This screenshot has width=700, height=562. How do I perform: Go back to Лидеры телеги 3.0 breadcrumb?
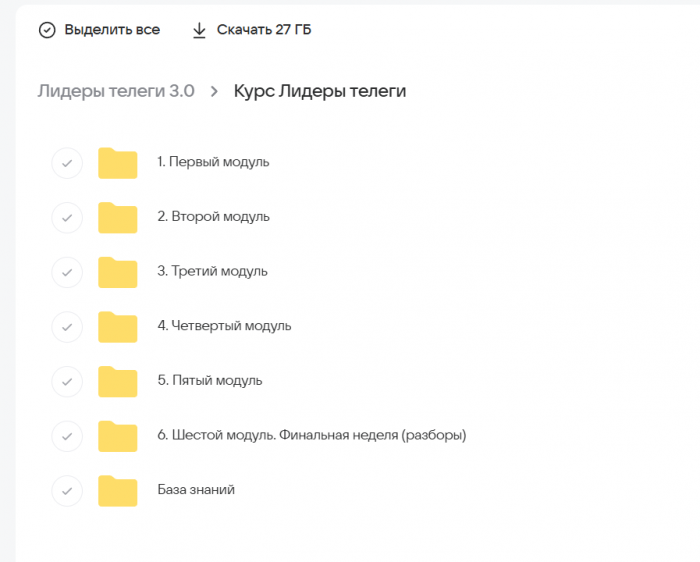116,92
